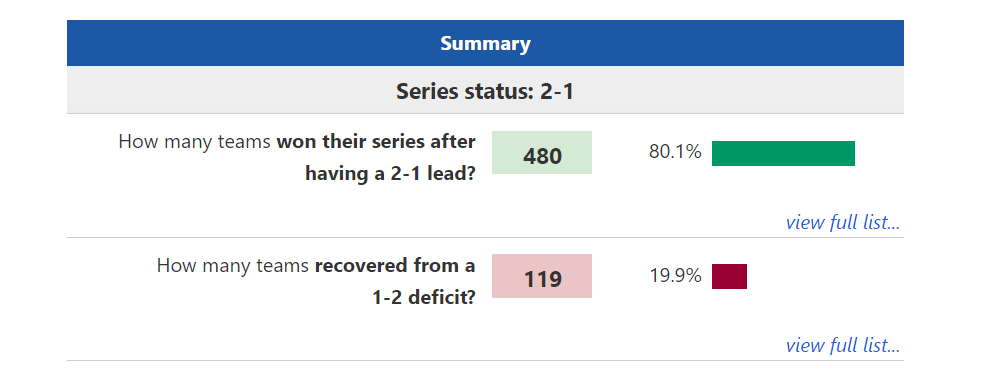Click 'How many teams' in the 2-1 lead row
Image resolution: width=990 pixels, height=378 pixels.
point(195,141)
